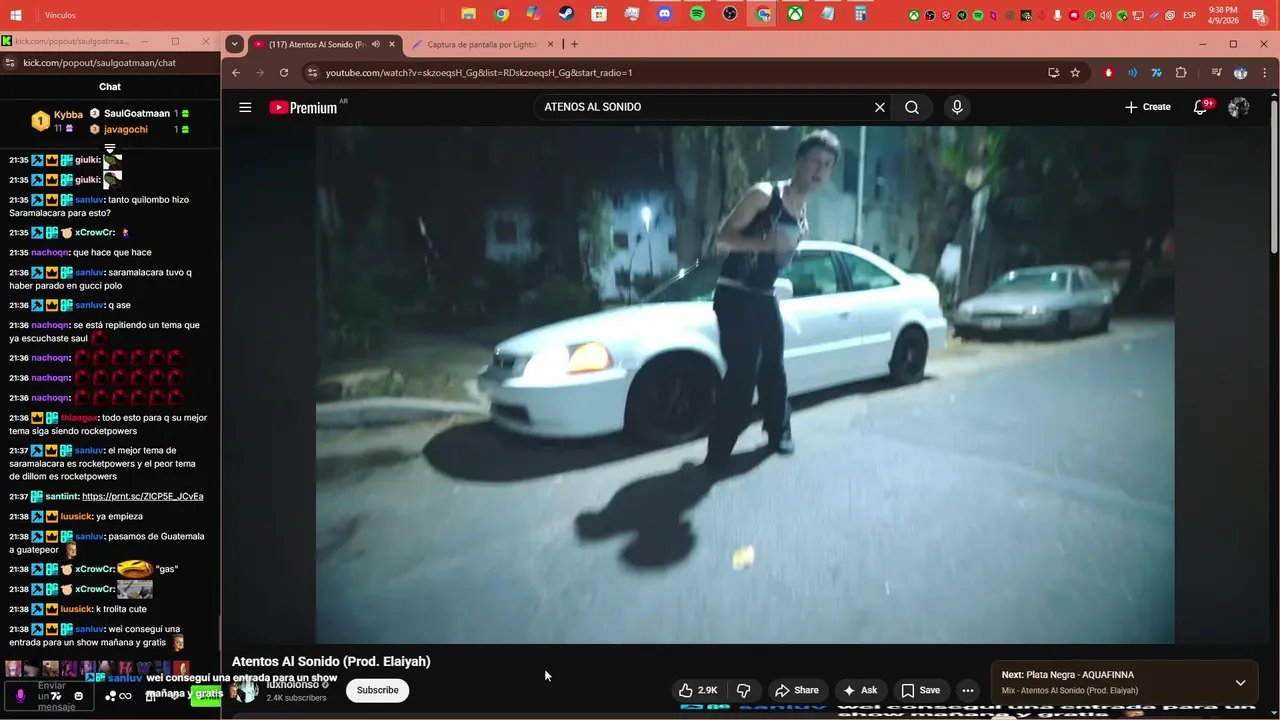Open YouTube notifications bell

[x=1201, y=107]
